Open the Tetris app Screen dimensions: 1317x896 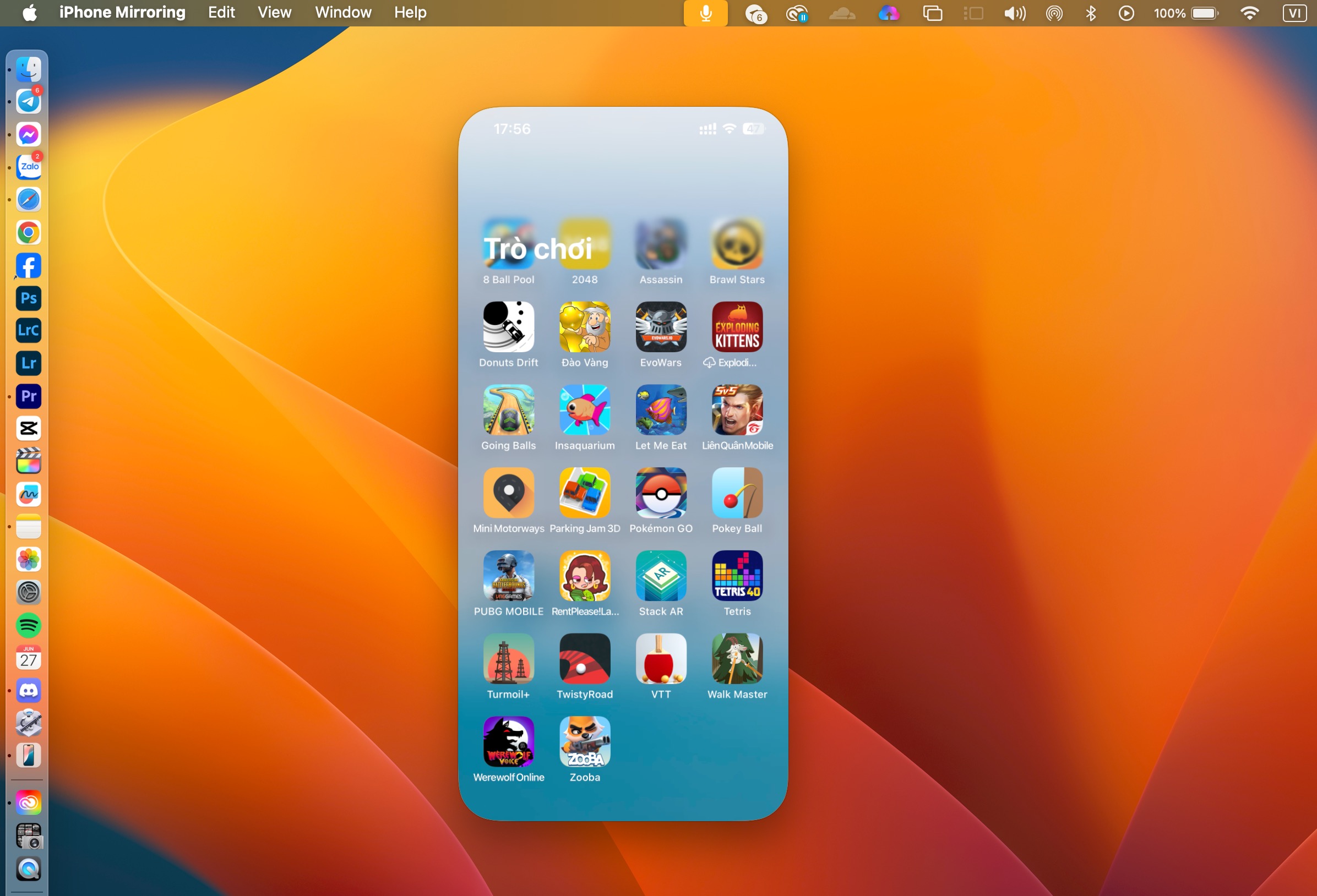[x=737, y=576]
